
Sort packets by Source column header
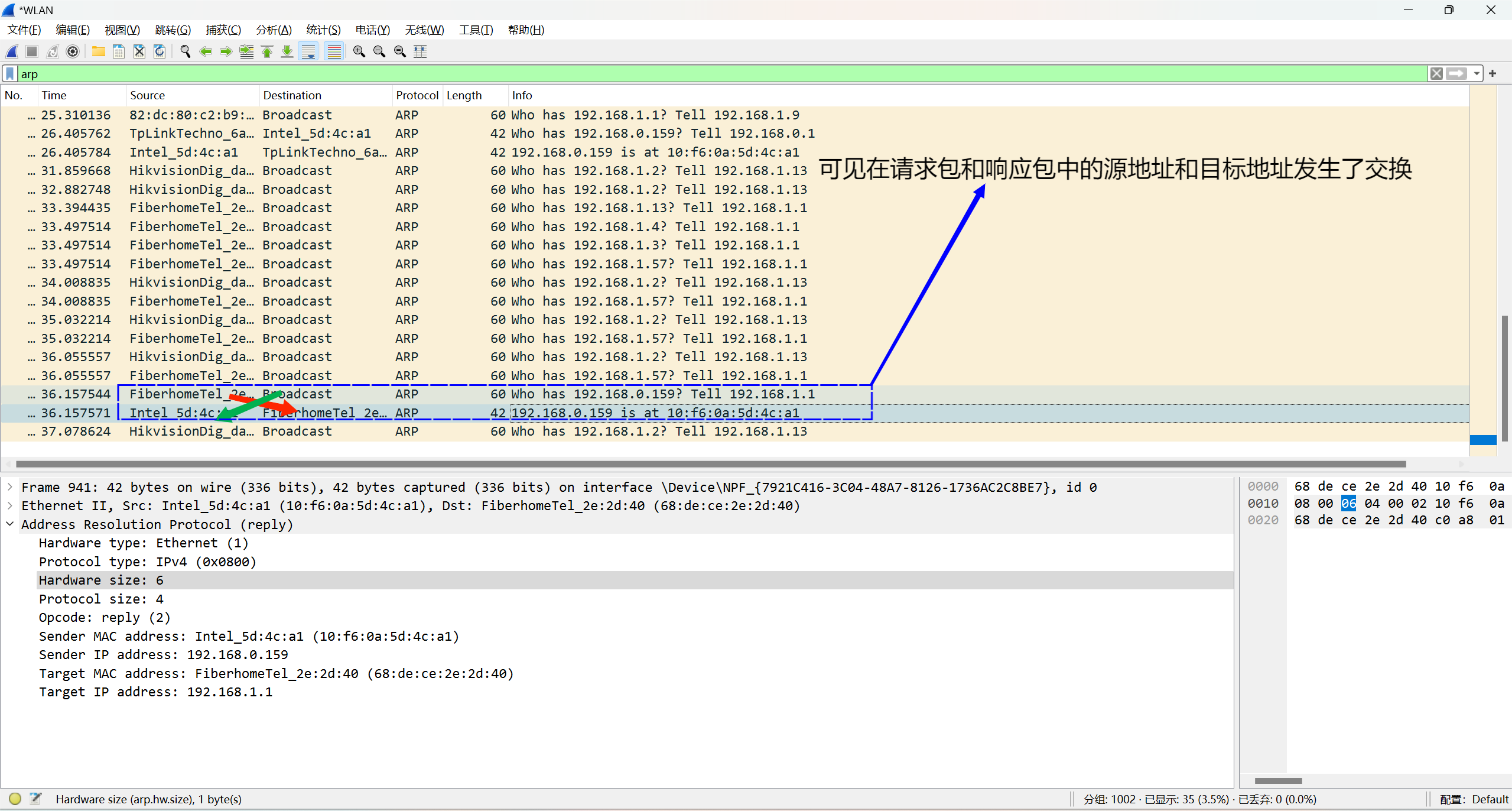[193, 95]
